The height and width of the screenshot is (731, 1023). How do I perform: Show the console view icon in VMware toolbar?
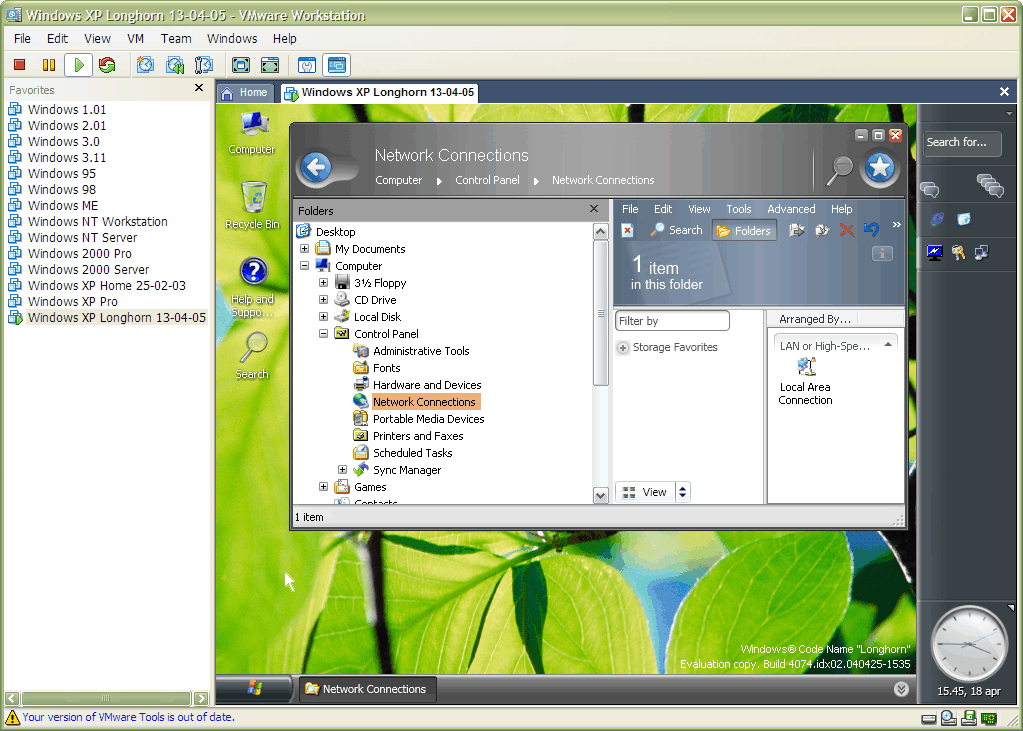[x=337, y=65]
